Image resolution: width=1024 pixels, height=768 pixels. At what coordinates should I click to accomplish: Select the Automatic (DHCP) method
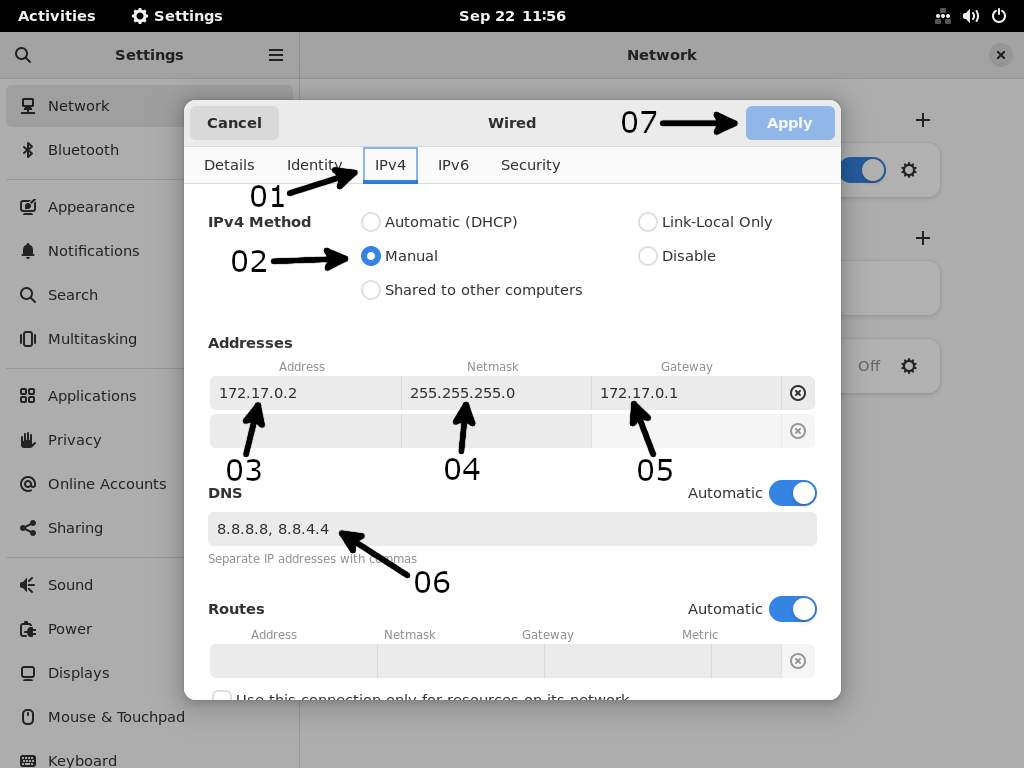(371, 222)
